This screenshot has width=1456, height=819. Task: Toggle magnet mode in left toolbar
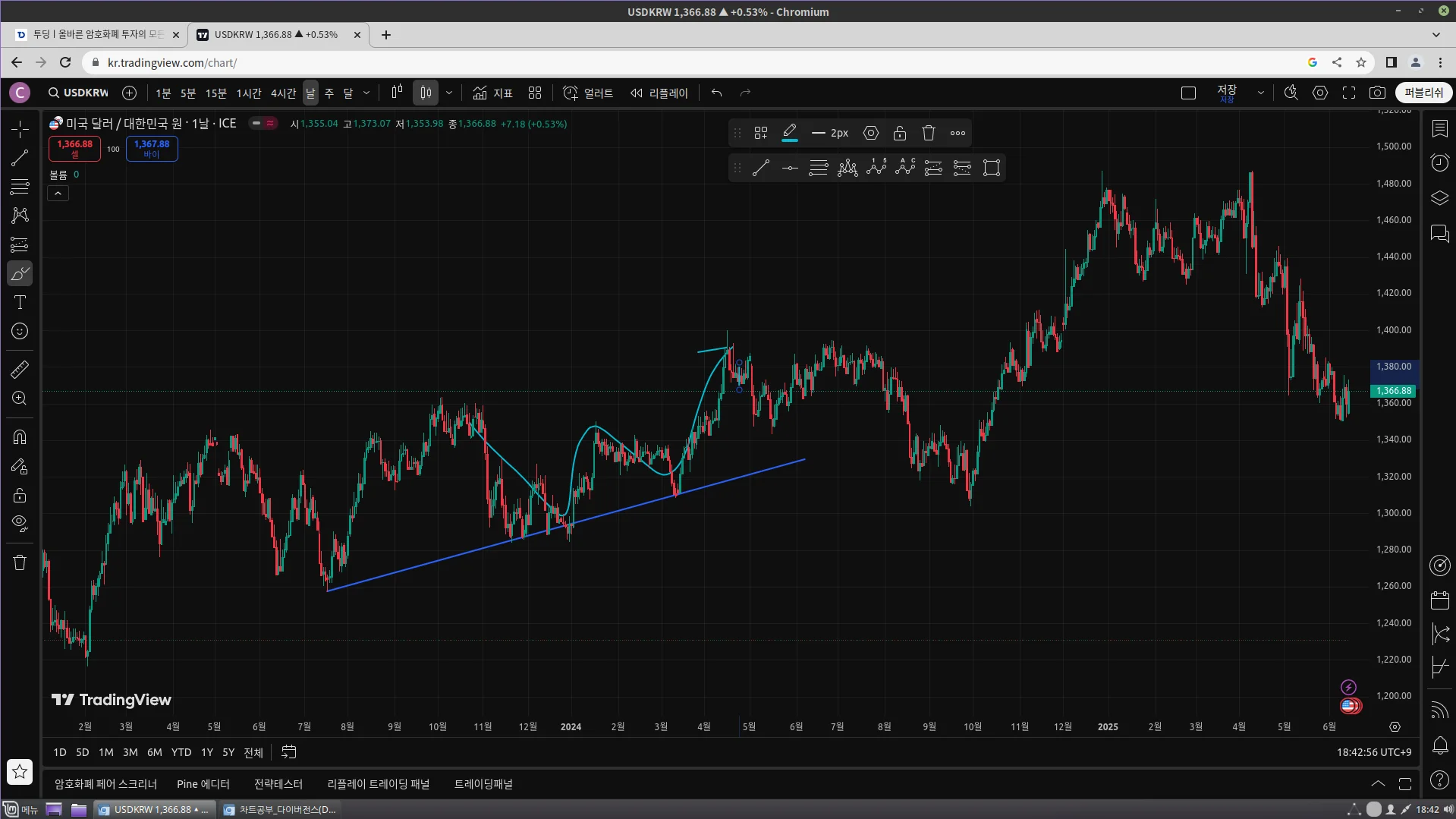coord(20,437)
